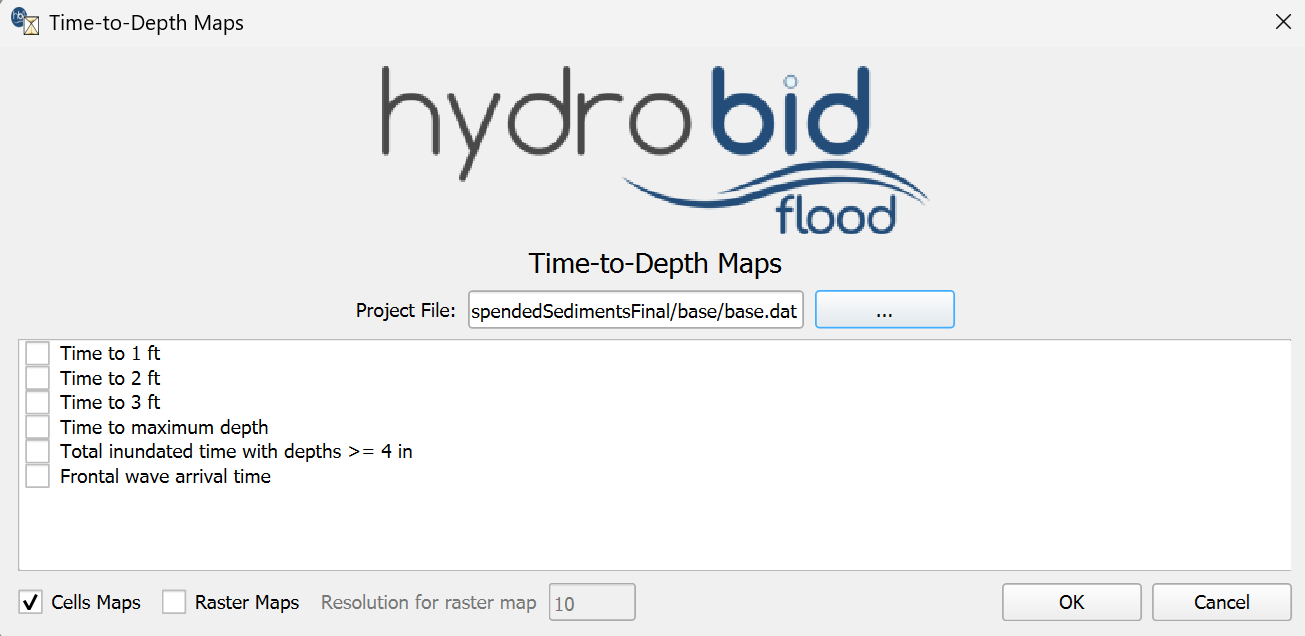Enable the Raster Maps checkbox
The image size is (1305, 636).
tap(175, 602)
